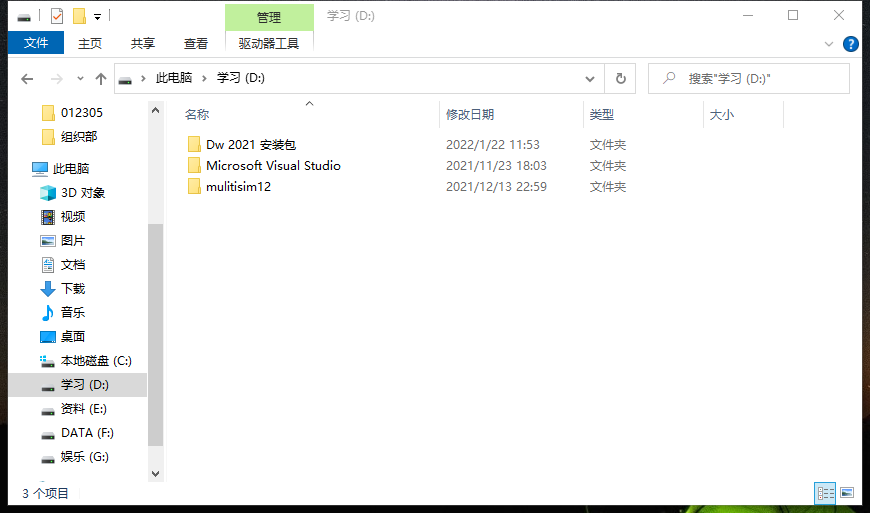Switch to the 主页 ribbon tab
The image size is (870, 513).
(90, 43)
